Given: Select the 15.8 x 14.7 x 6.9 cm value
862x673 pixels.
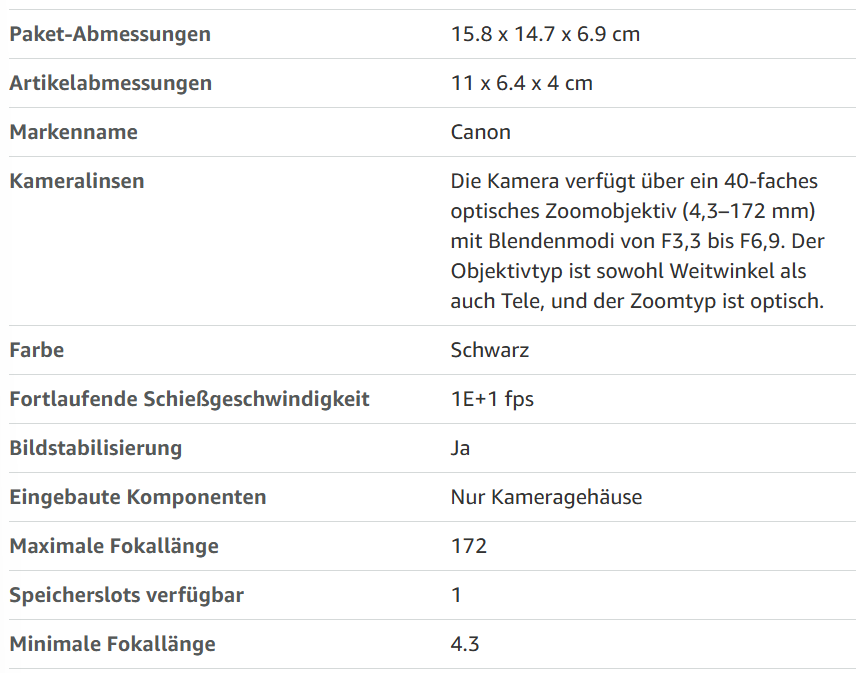Looking at the screenshot, I should [x=545, y=34].
